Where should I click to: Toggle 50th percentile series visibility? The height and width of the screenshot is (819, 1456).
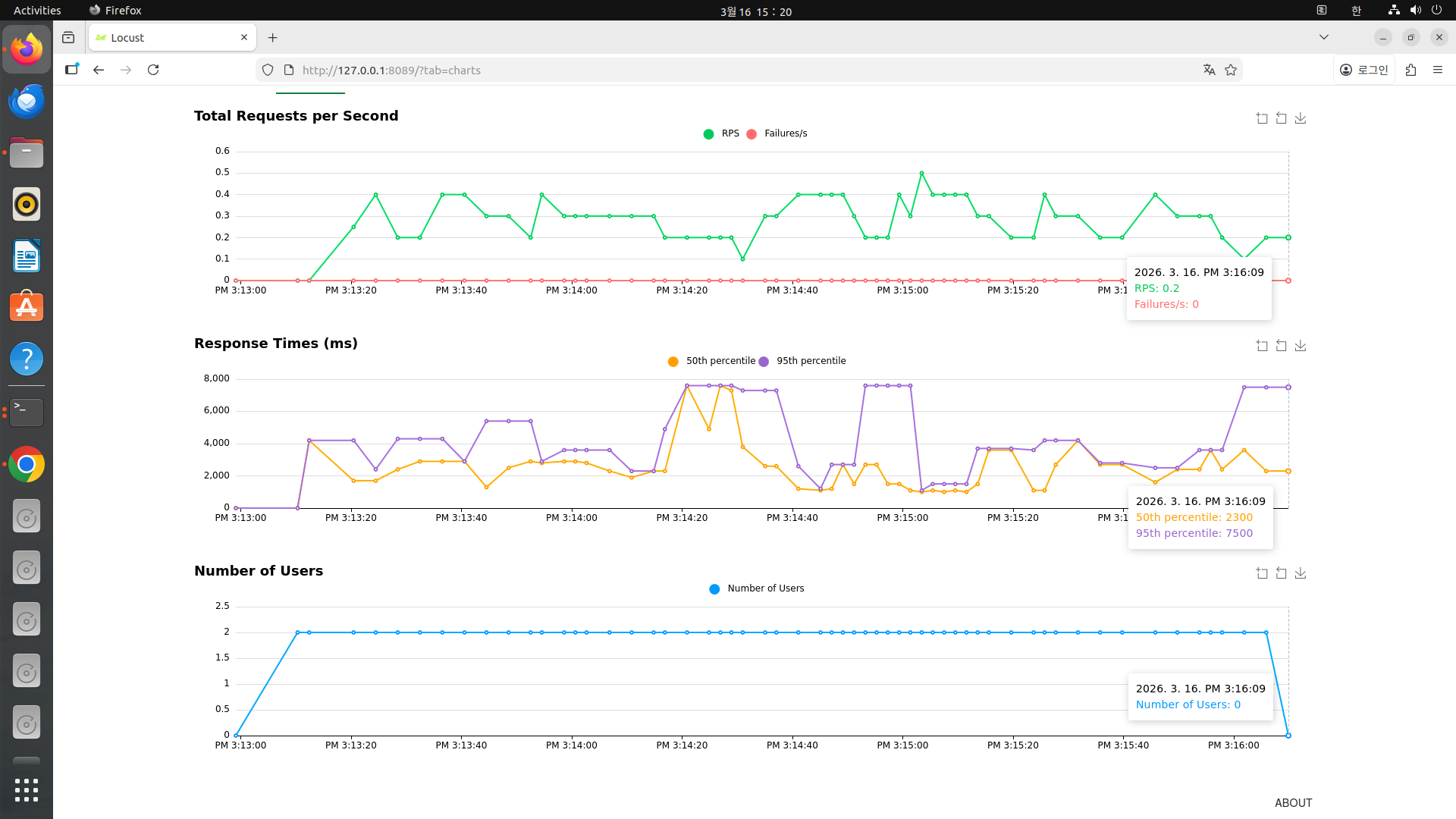pyautogui.click(x=711, y=361)
